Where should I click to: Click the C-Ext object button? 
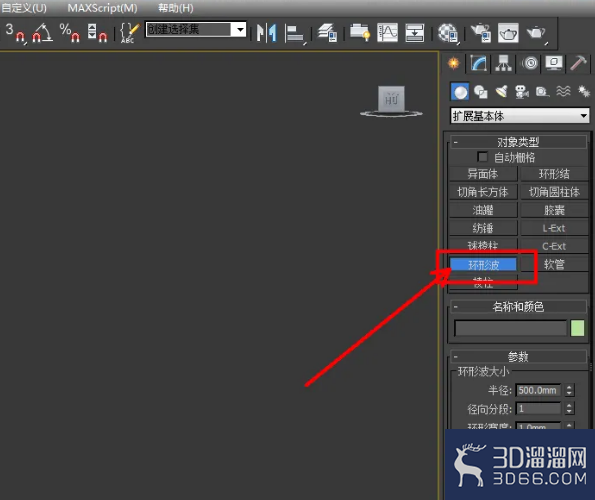[554, 246]
